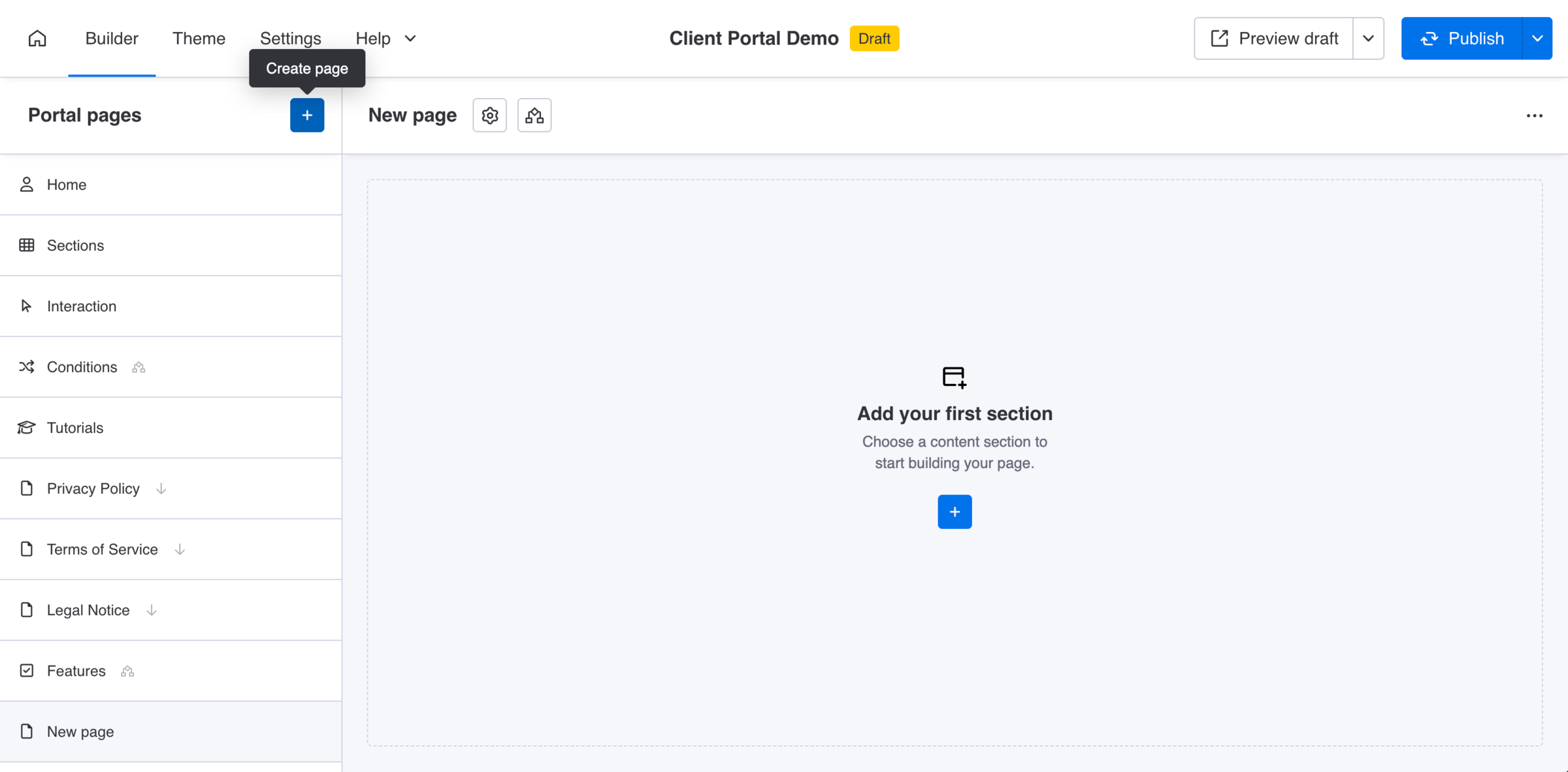
Task: Click down arrow next to Privacy Policy
Action: 161,489
